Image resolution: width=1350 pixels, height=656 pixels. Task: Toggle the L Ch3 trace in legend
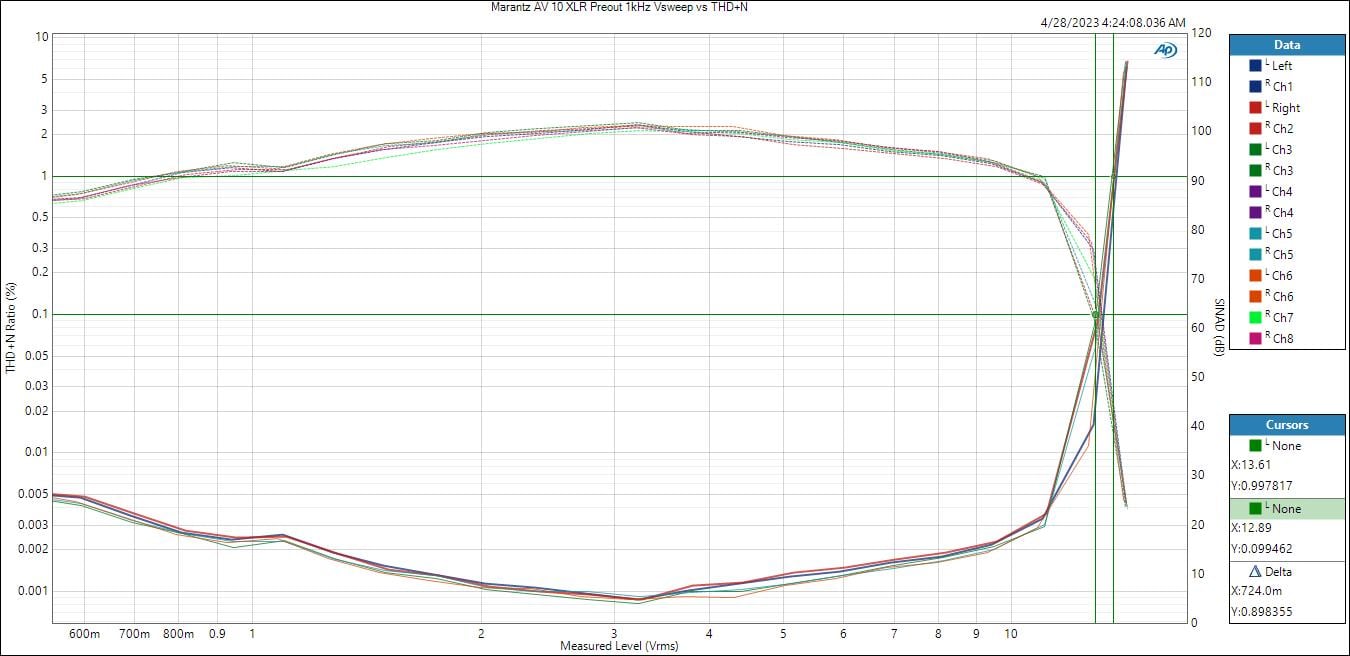click(x=1282, y=150)
